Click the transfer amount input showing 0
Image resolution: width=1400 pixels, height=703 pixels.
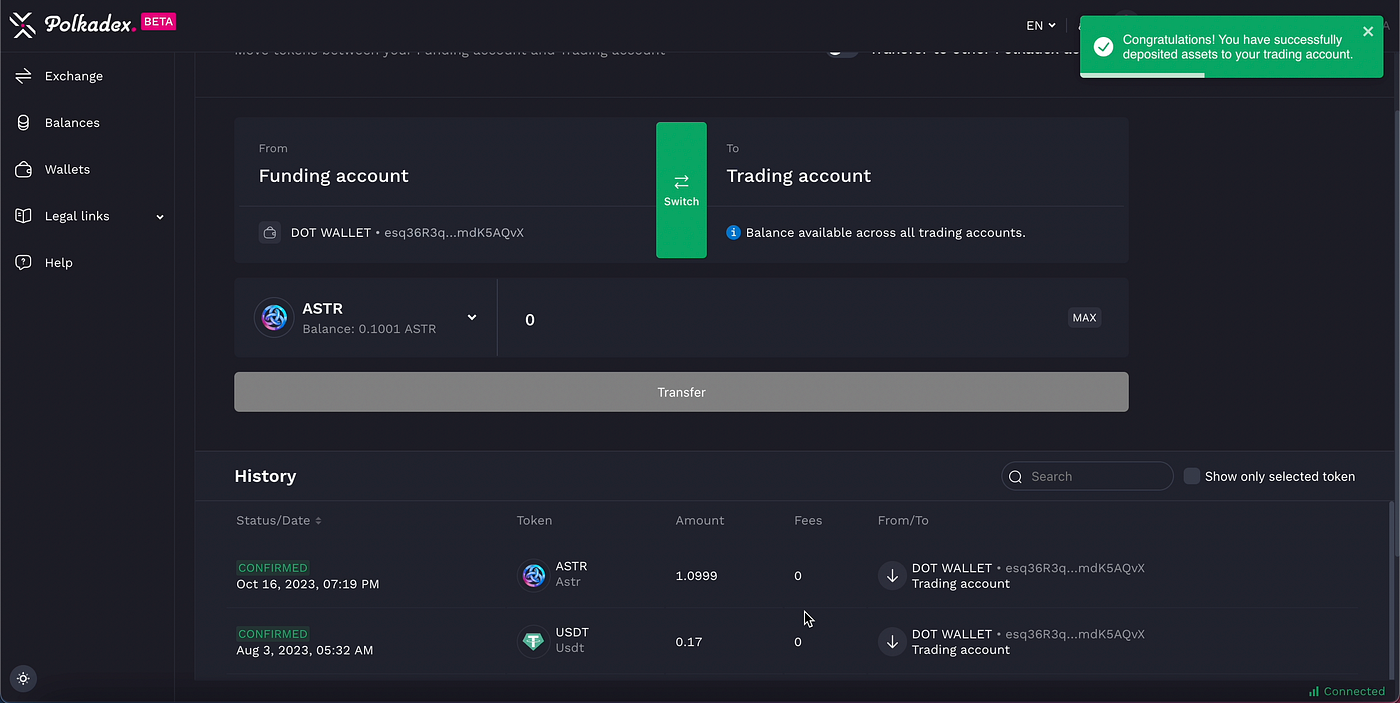pyautogui.click(x=790, y=319)
